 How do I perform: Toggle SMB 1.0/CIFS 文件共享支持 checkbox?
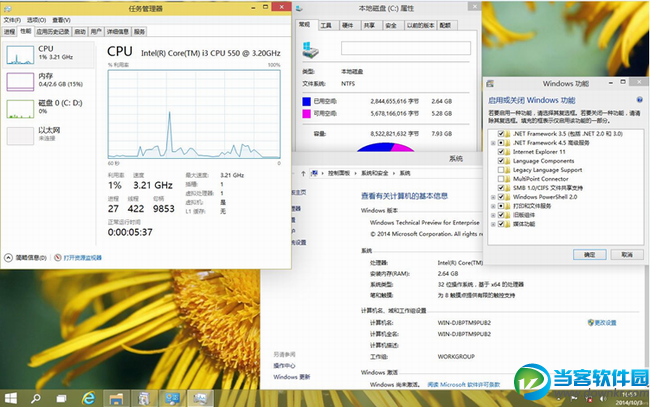point(501,188)
